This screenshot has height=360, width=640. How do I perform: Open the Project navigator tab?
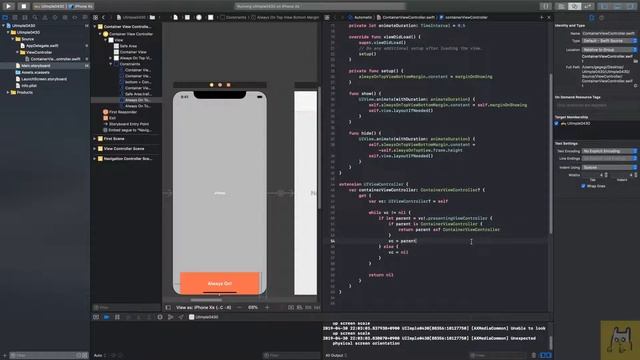click(x=5, y=18)
